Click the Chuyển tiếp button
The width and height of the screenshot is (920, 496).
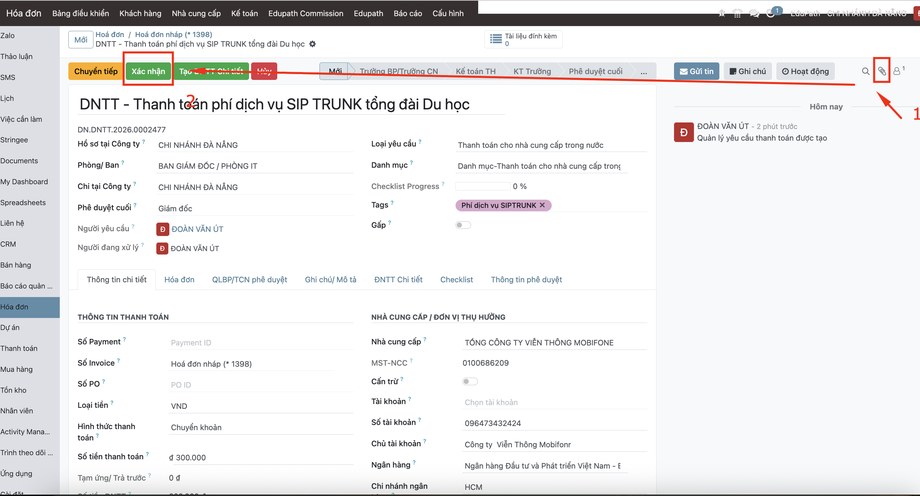96,72
